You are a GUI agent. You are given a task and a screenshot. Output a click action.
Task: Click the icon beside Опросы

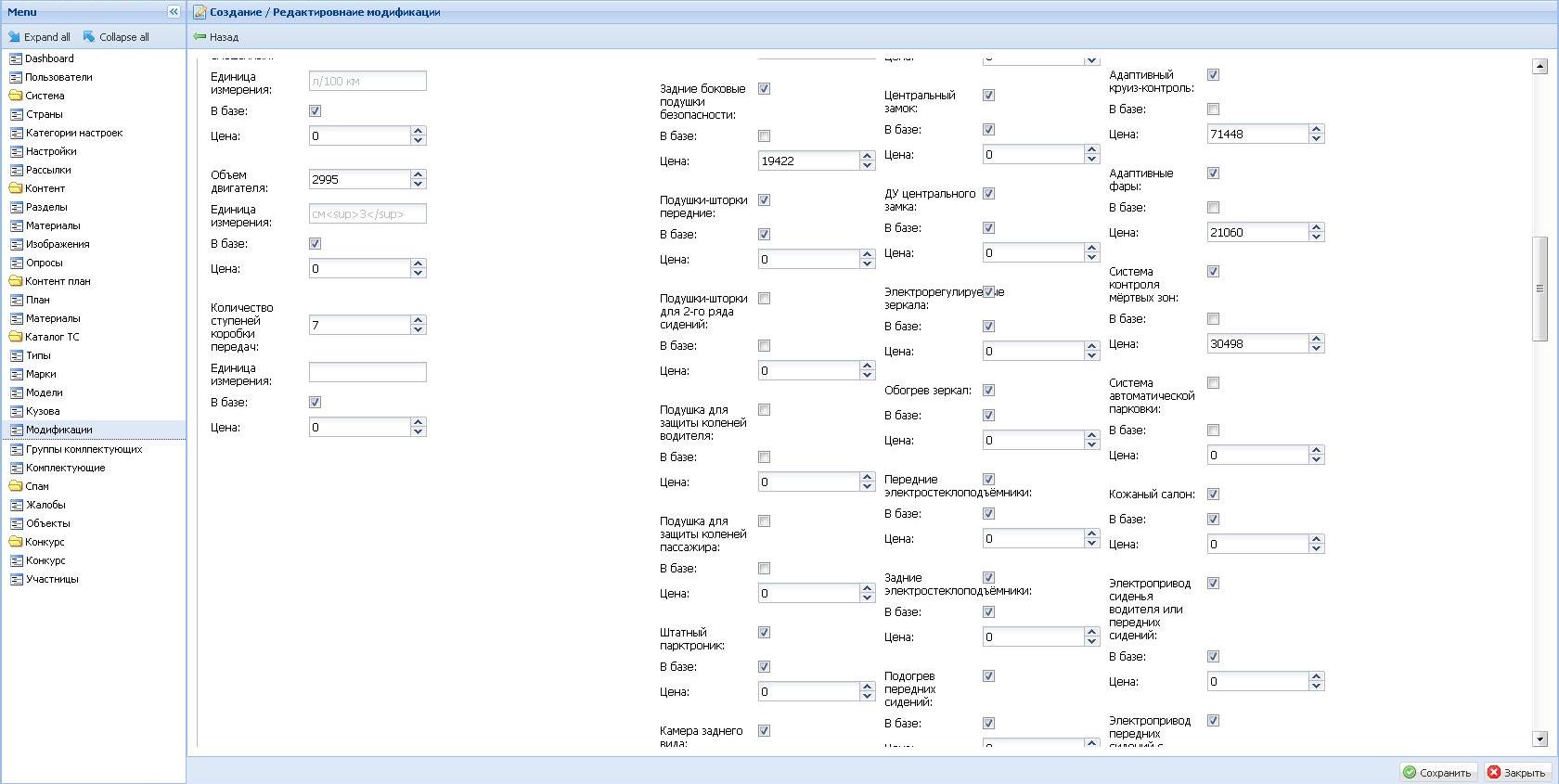(16, 263)
